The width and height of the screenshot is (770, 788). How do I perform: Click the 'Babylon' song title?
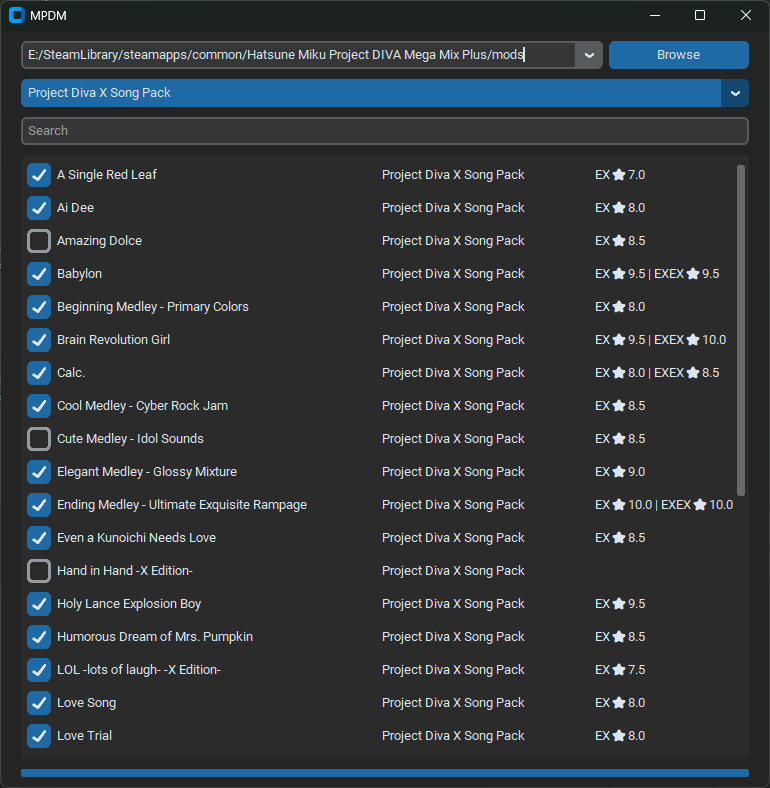(79, 274)
